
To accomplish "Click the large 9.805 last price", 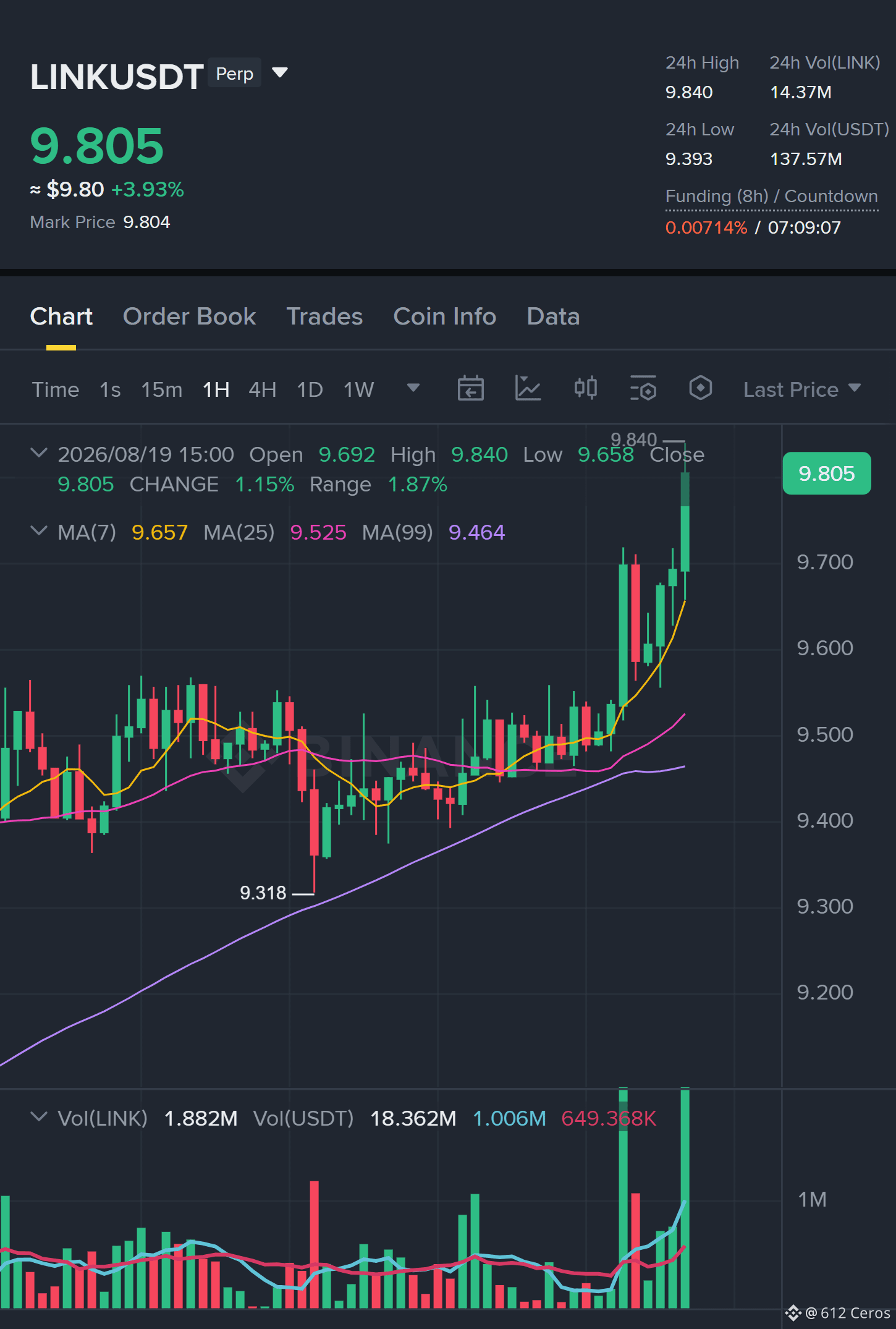I will point(97,146).
